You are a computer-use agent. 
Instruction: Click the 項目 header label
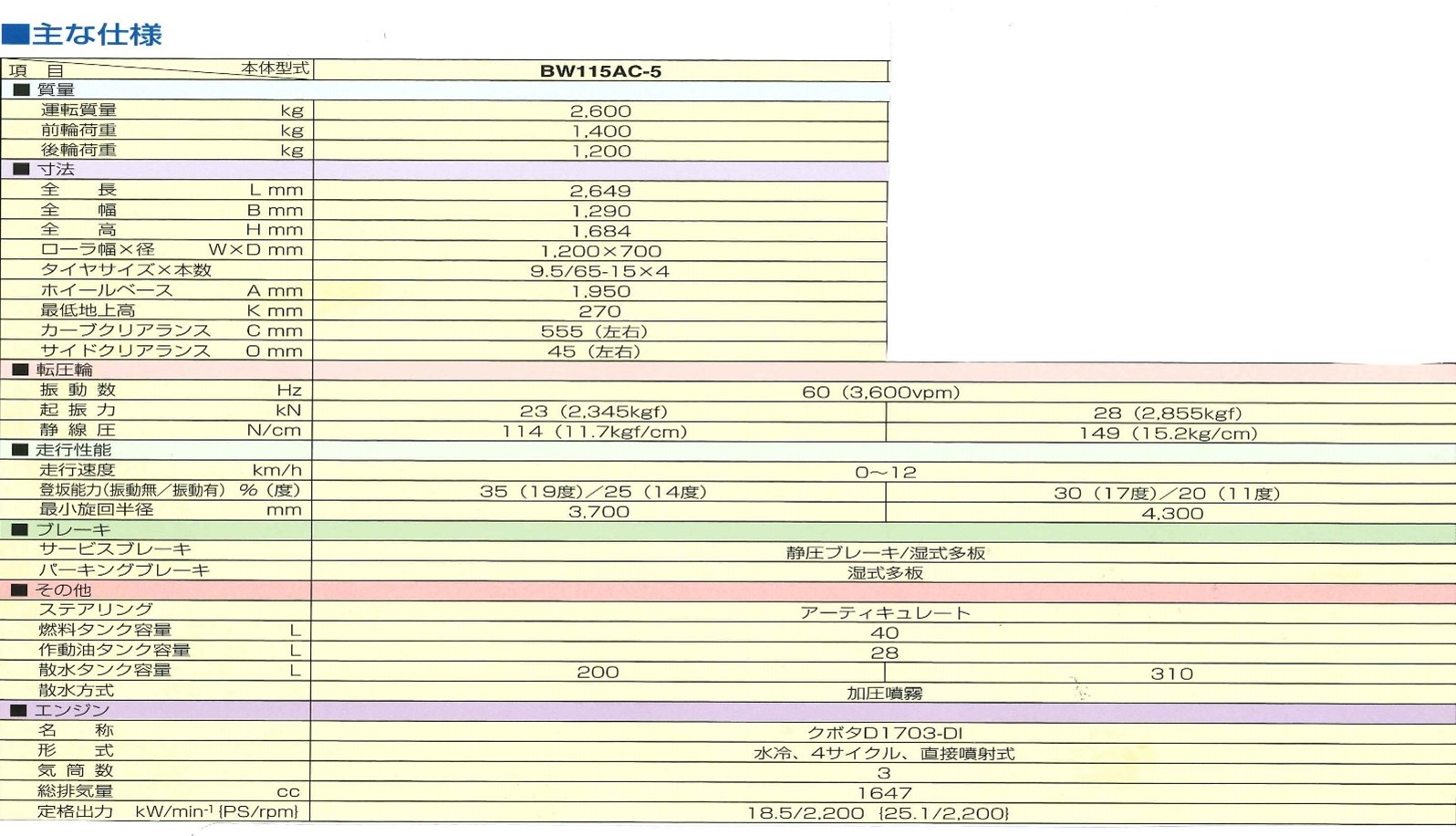click(36, 71)
